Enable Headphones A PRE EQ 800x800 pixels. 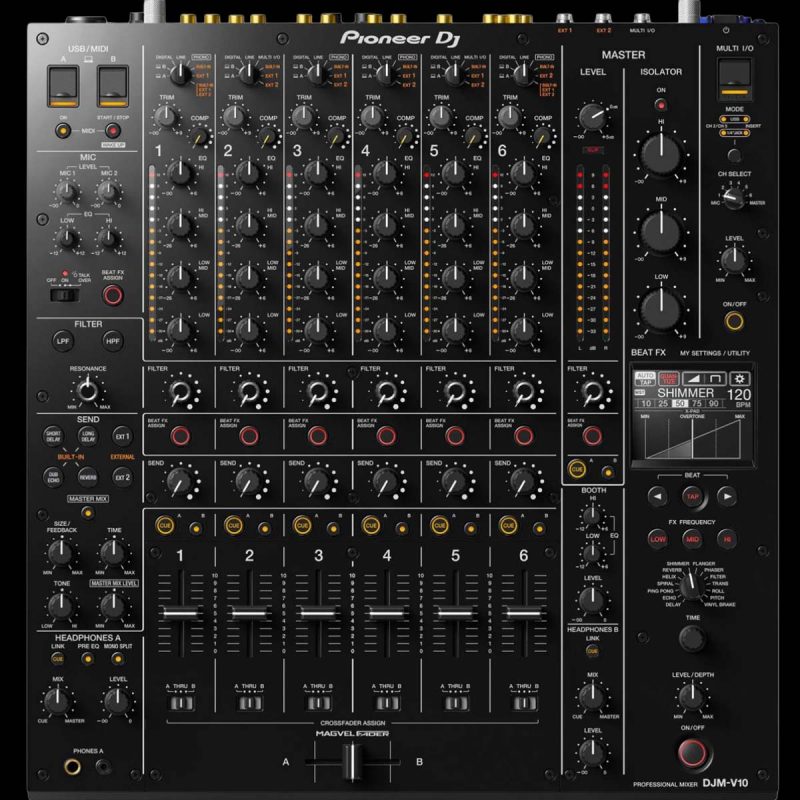click(x=88, y=659)
